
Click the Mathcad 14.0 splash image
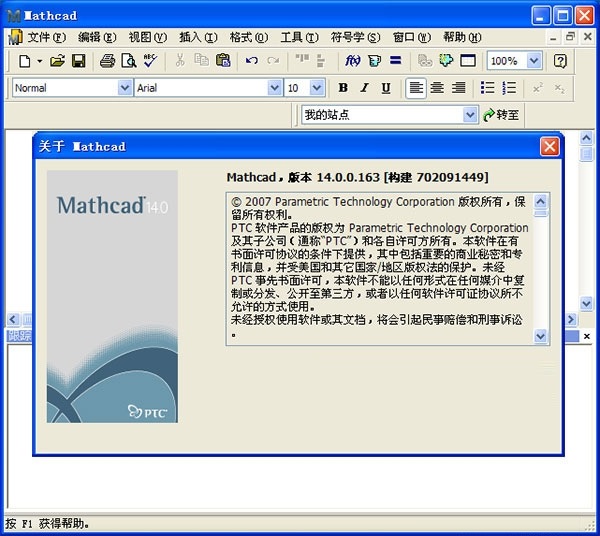point(112,297)
